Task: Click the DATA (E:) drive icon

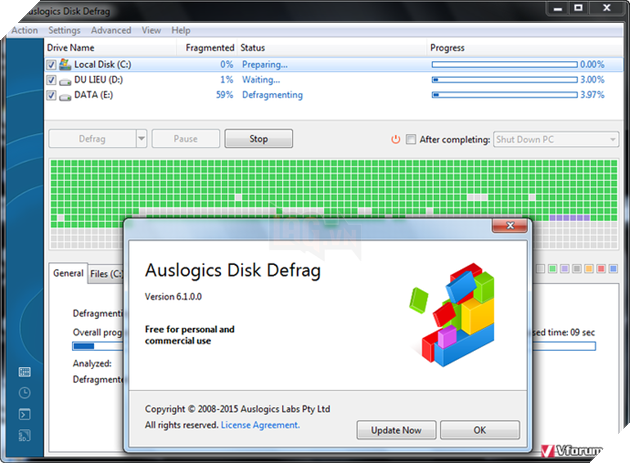Action: click(65, 97)
